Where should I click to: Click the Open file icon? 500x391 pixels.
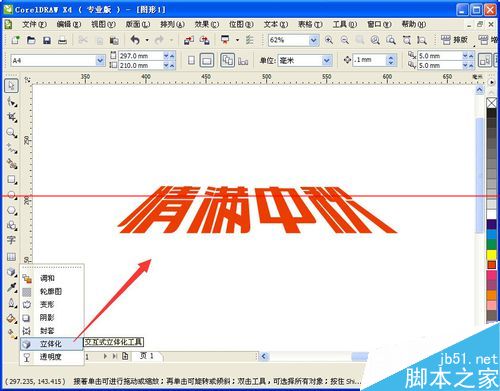[31, 40]
